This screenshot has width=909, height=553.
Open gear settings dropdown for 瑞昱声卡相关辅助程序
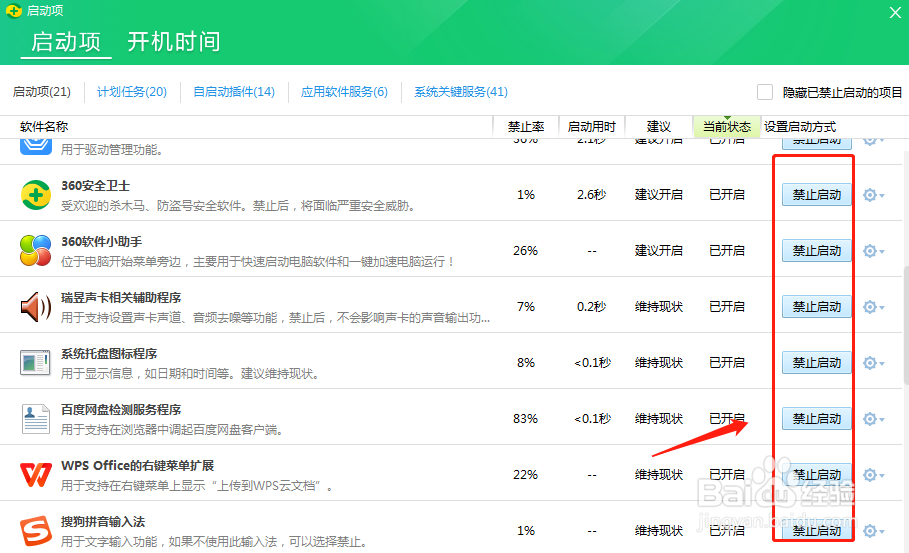(873, 307)
